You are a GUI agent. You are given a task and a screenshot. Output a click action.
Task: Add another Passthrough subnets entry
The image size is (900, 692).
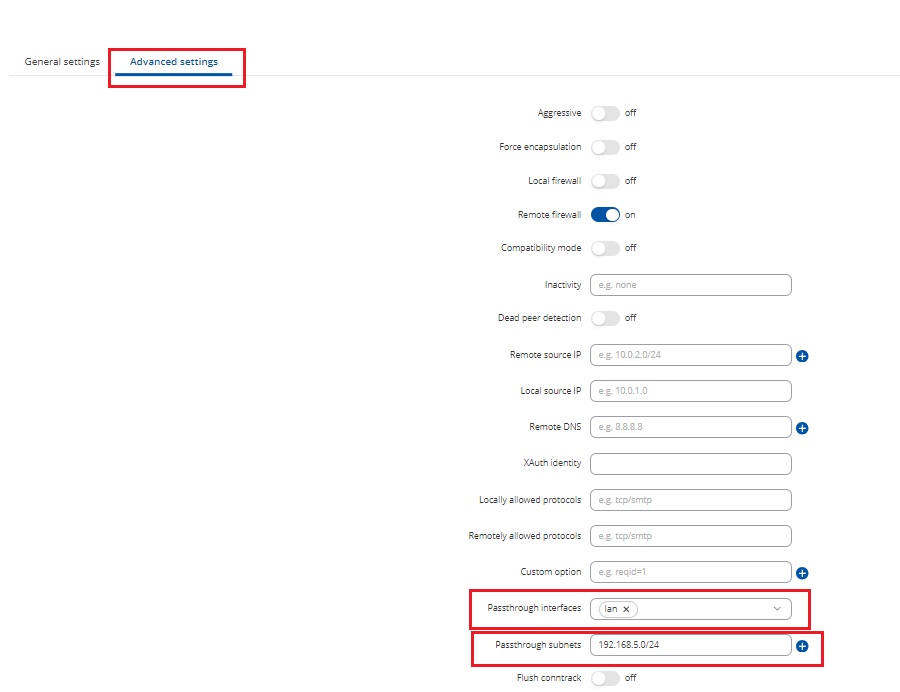[802, 646]
